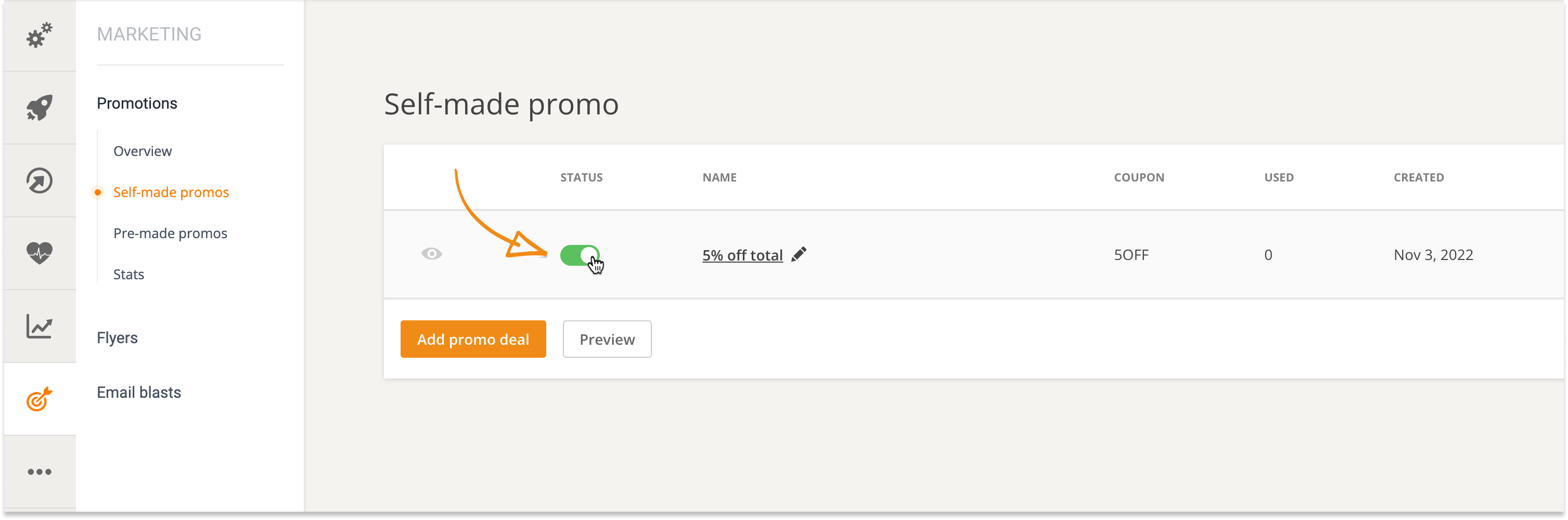Go to Overview under Promotions
The height and width of the screenshot is (520, 1568).
(143, 151)
